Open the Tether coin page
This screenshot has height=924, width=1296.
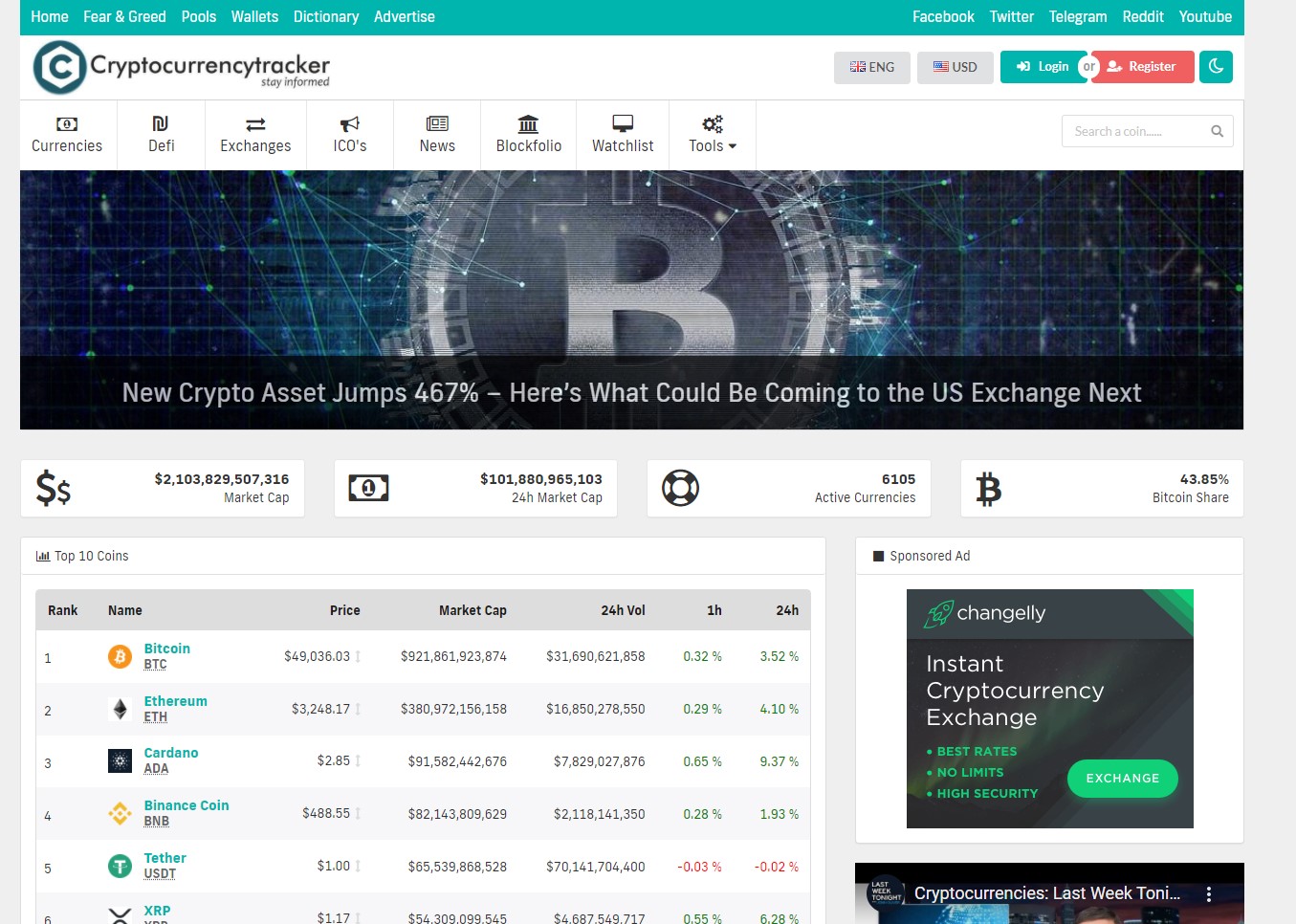point(165,858)
